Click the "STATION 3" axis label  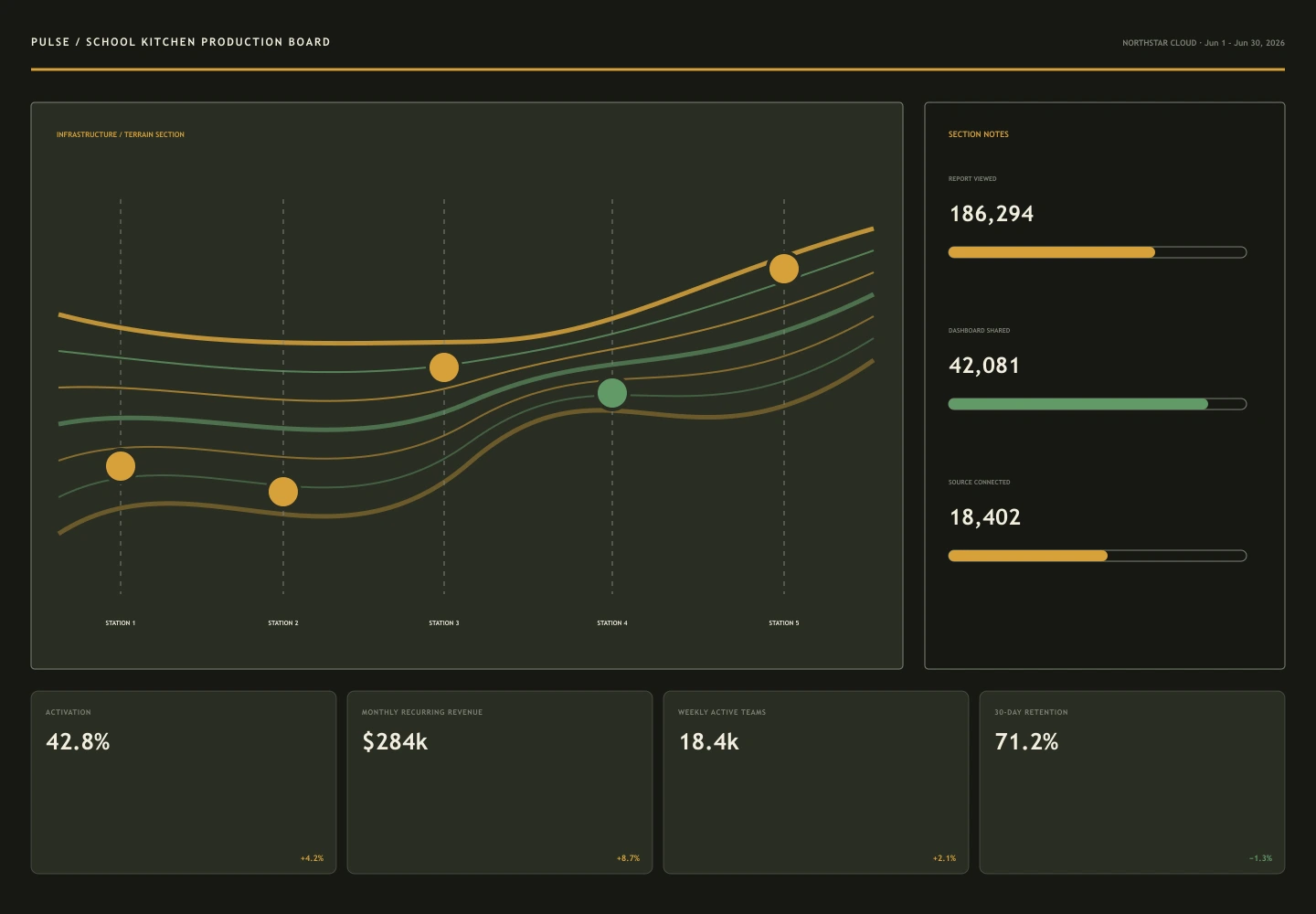click(x=444, y=623)
